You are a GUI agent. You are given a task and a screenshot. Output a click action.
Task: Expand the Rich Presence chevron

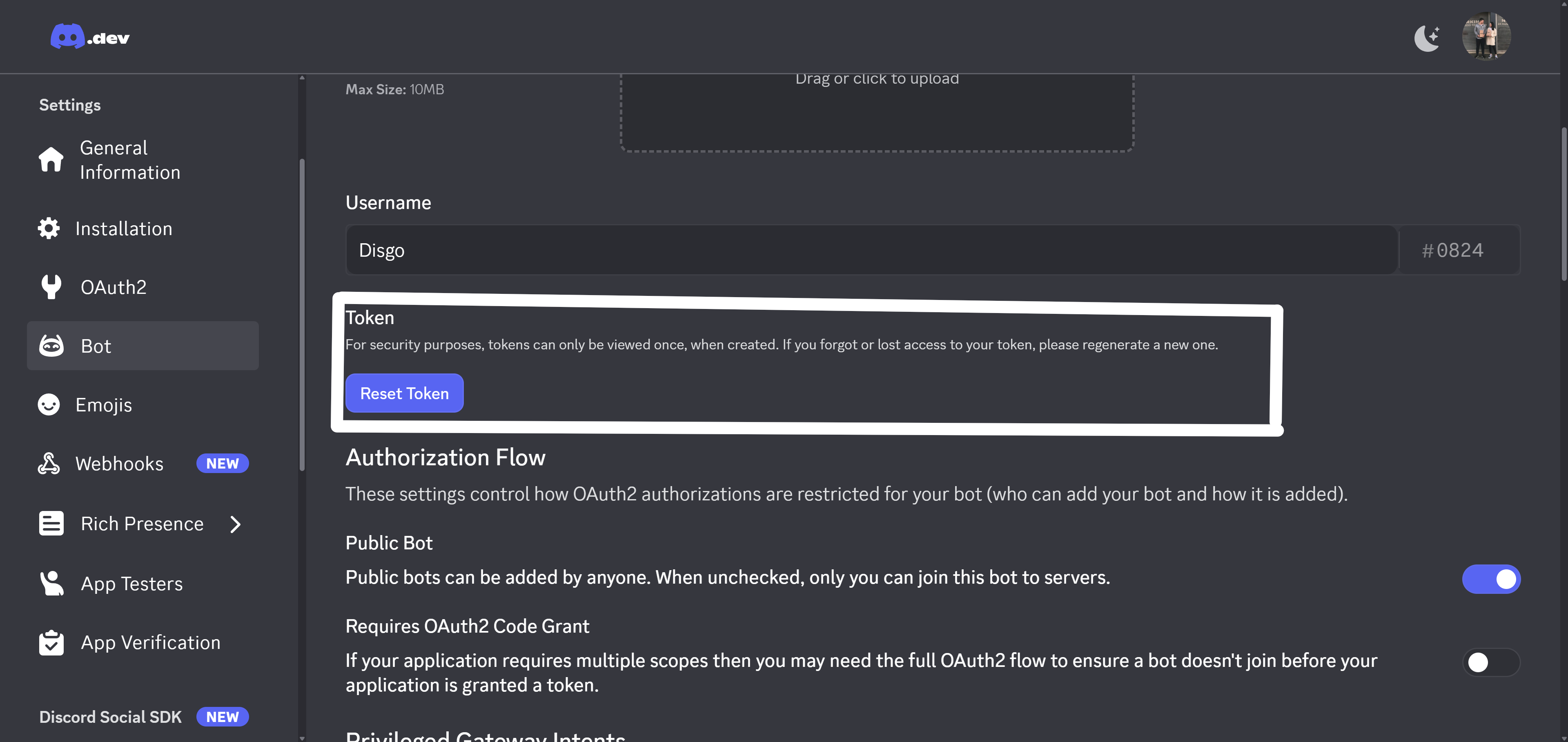(236, 524)
